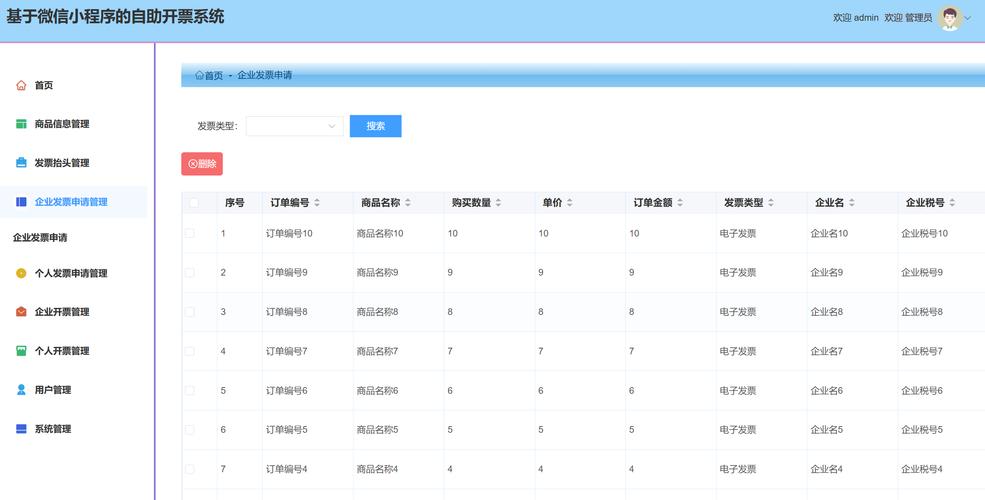Click cell 商品名称9

coord(378,273)
